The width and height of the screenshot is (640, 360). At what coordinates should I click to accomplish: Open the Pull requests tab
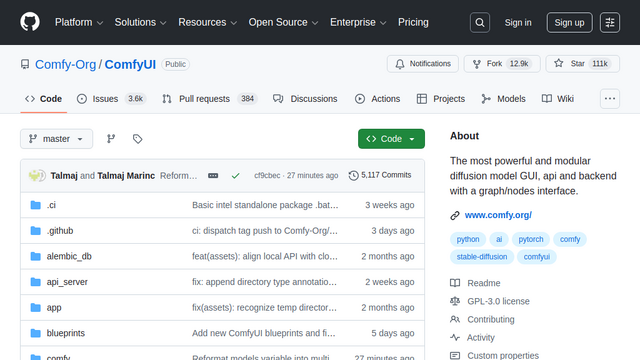click(210, 99)
